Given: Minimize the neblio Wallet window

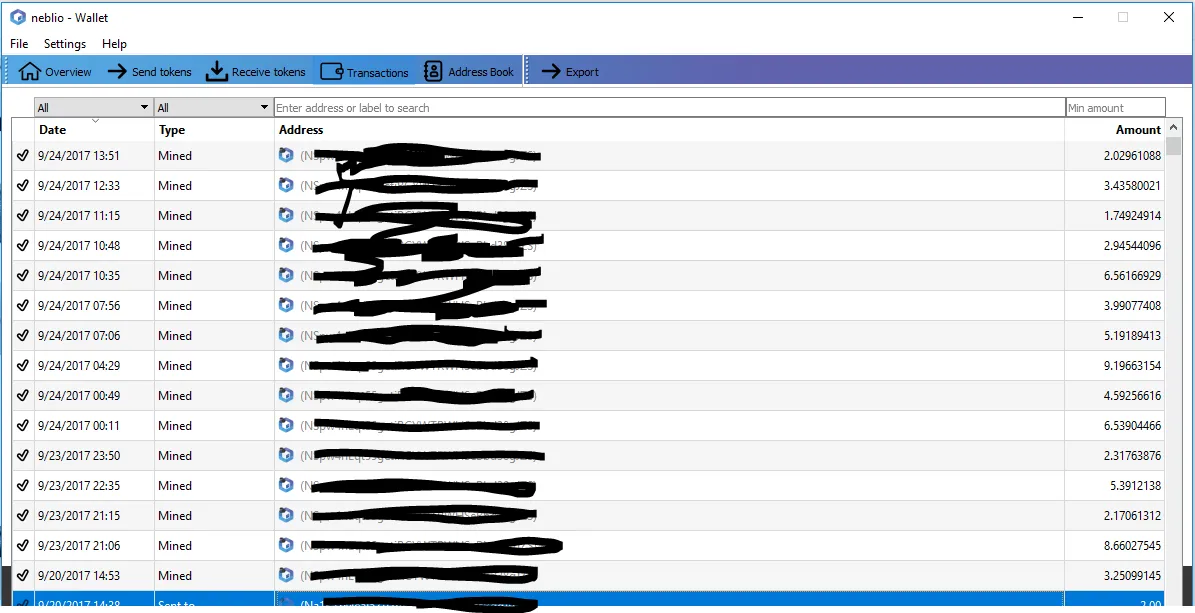Looking at the screenshot, I should (1078, 17).
